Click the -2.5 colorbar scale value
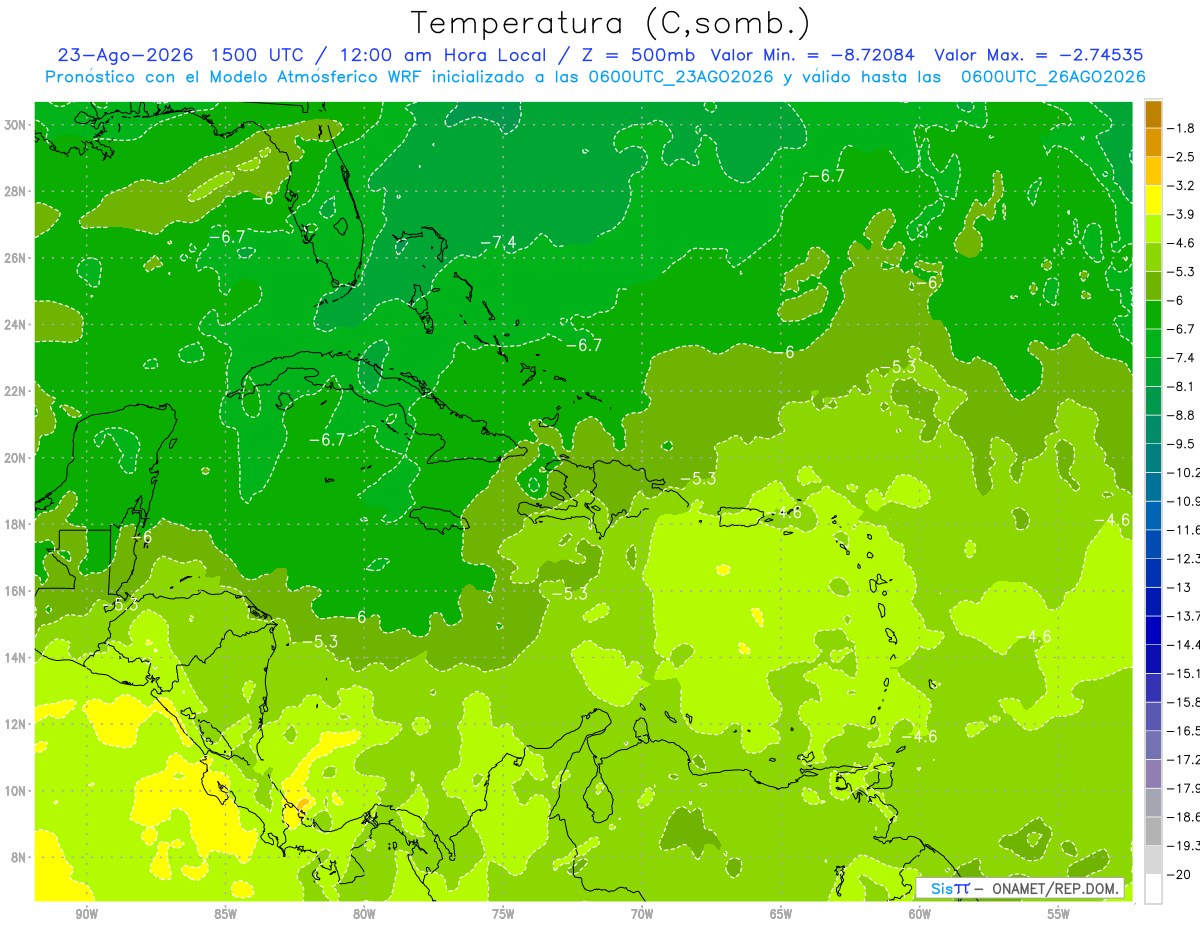The image size is (1200, 927). [1180, 157]
